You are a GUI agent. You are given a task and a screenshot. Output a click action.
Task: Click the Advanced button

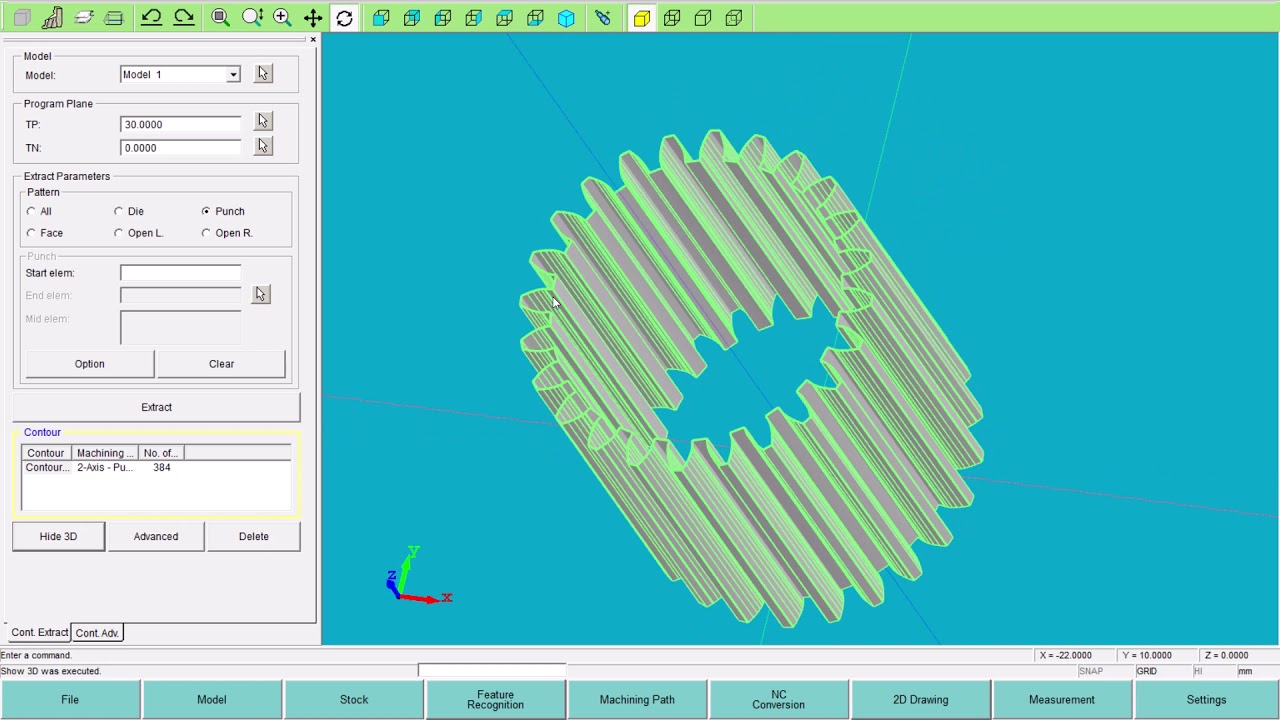[156, 537]
